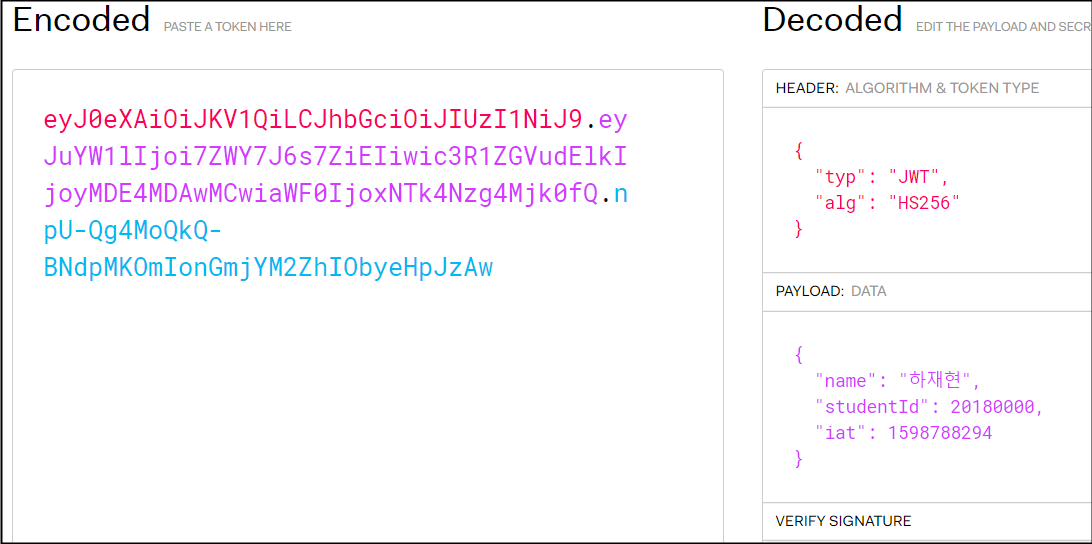Click the 'PASTE A TOKEN HERE' label
1092x544 pixels.
pyautogui.click(x=228, y=27)
